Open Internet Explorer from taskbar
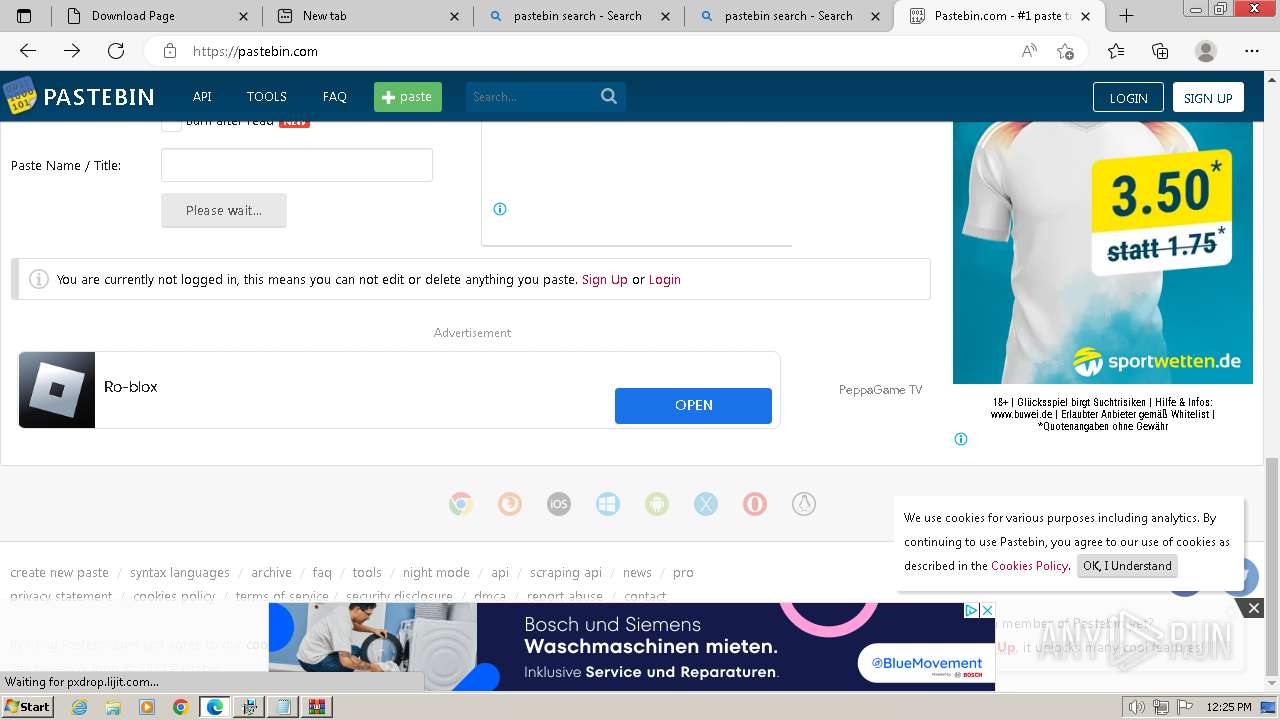The height and width of the screenshot is (720, 1280). pos(80,707)
